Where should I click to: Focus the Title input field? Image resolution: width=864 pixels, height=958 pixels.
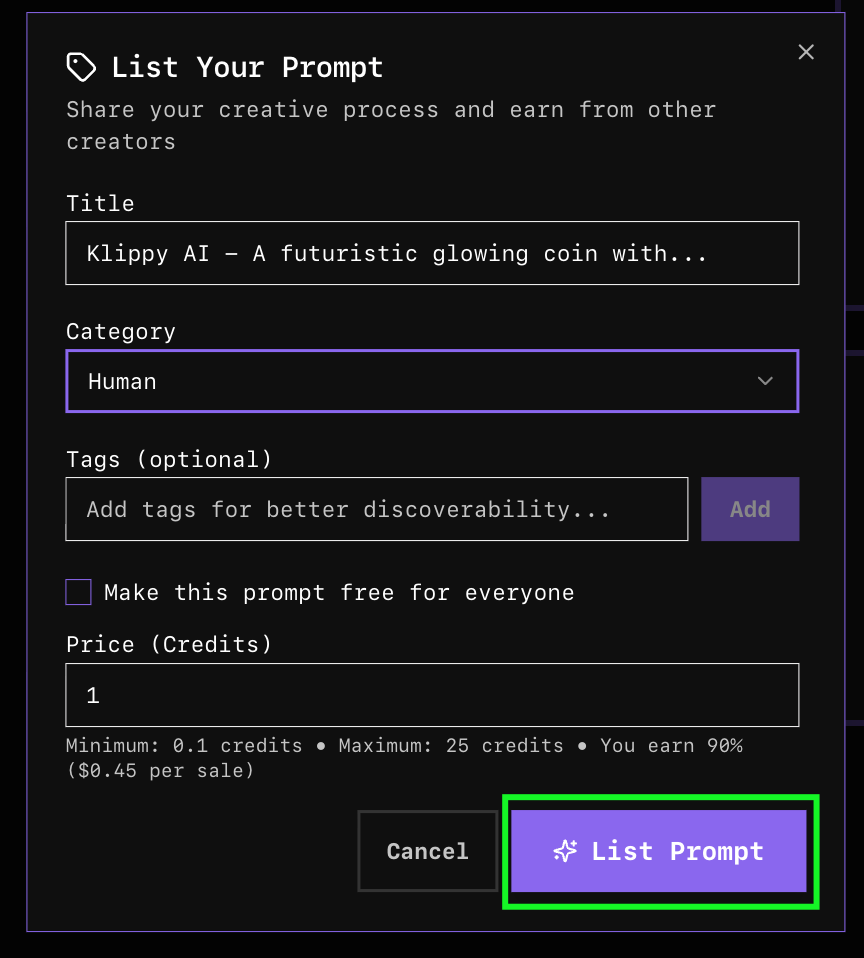coord(432,253)
